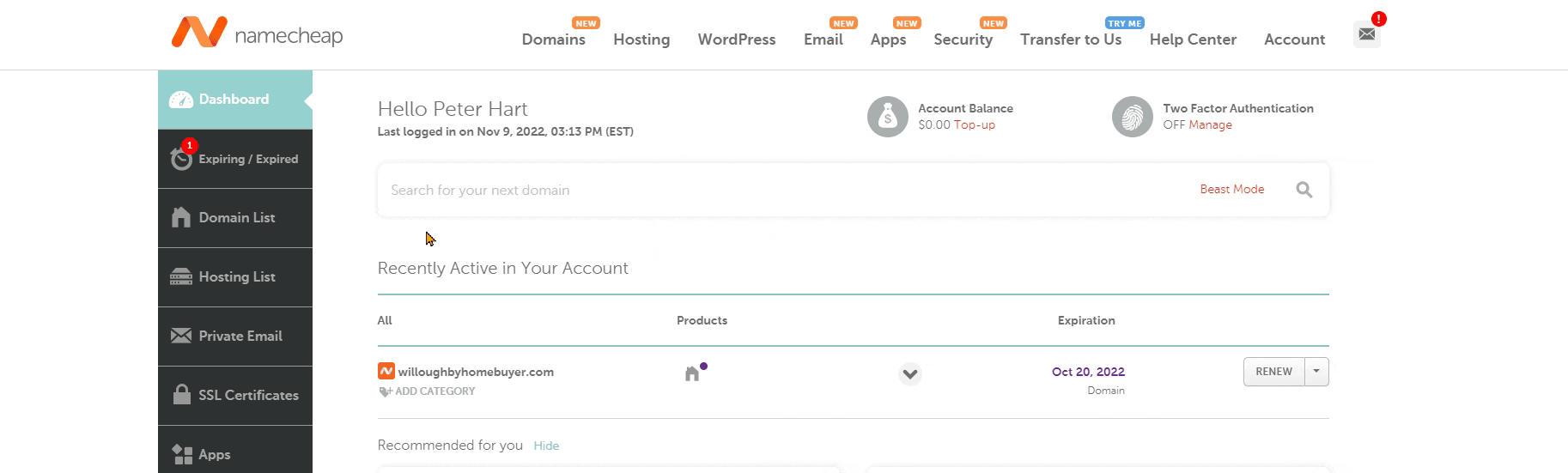Click the Two Factor Authentication fingerprint icon
The height and width of the screenshot is (473, 1568).
point(1132,117)
